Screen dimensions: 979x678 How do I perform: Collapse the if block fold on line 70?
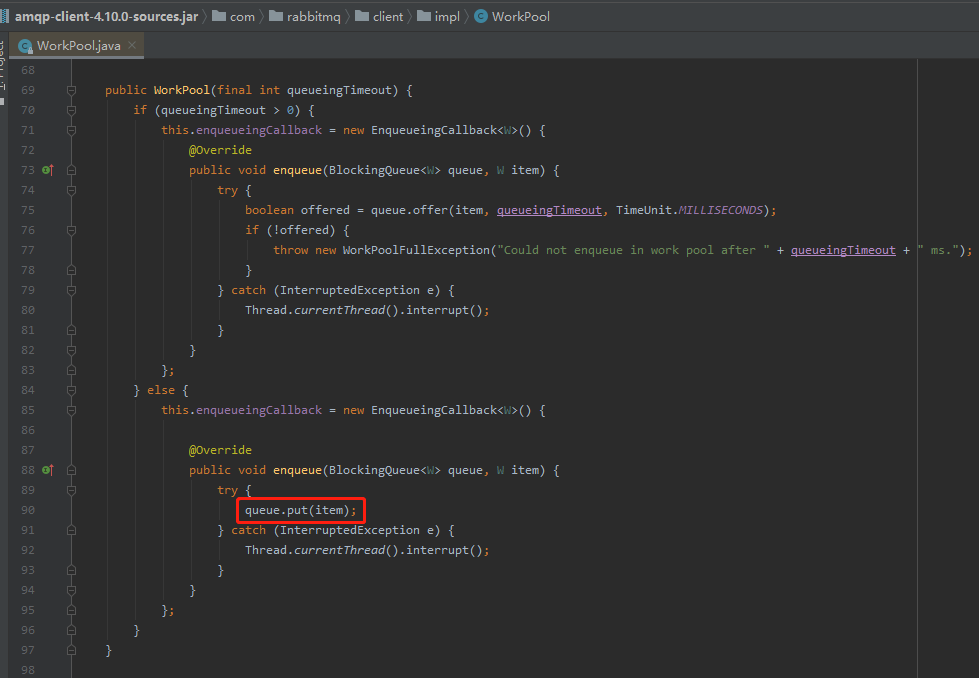pyautogui.click(x=71, y=111)
